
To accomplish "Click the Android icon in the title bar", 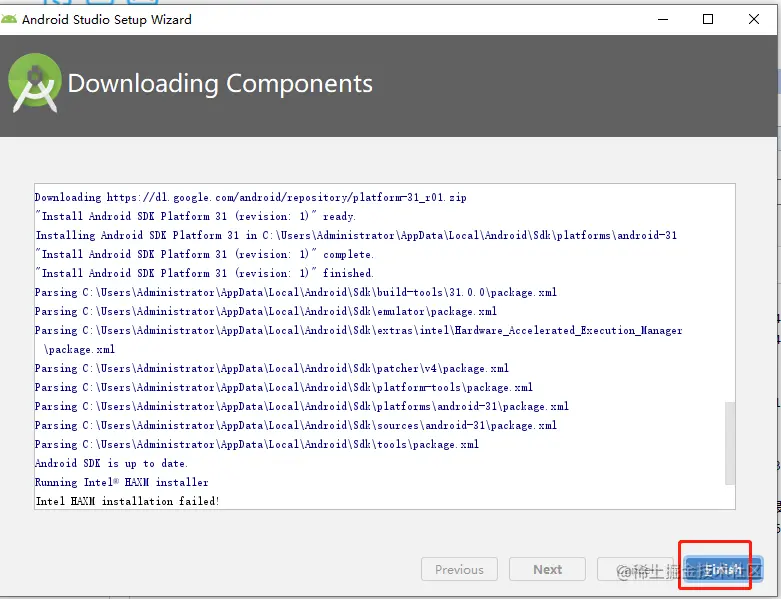I will pos(8,19).
